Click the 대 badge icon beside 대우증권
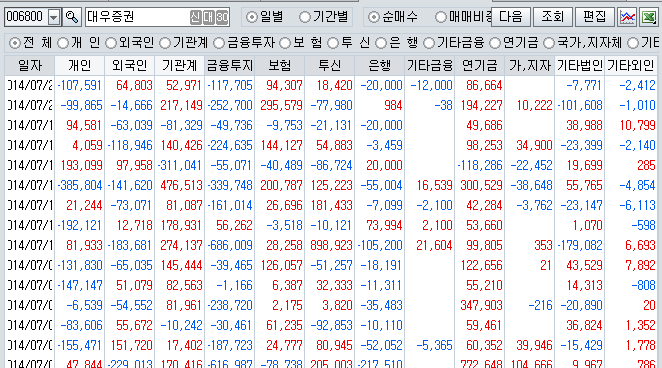 (x=209, y=17)
